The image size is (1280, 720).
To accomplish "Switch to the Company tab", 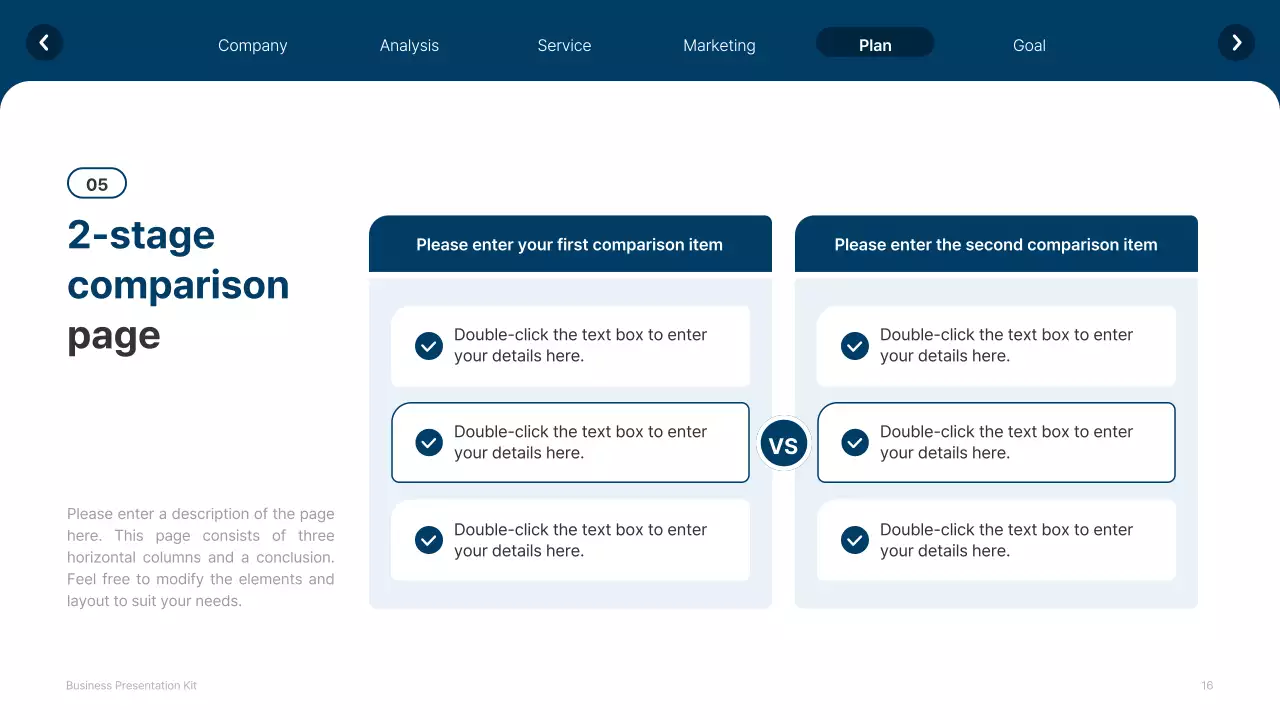I will coord(252,45).
